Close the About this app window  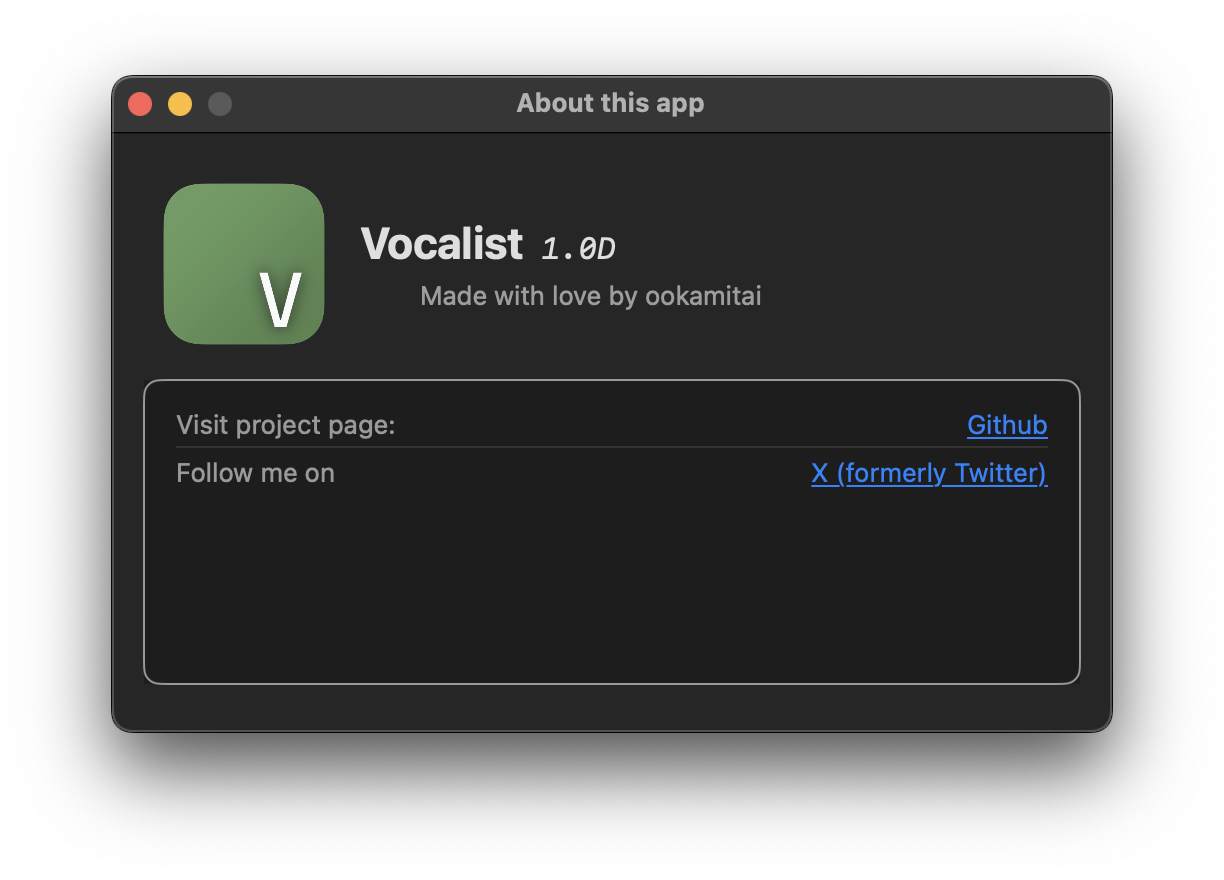[140, 104]
